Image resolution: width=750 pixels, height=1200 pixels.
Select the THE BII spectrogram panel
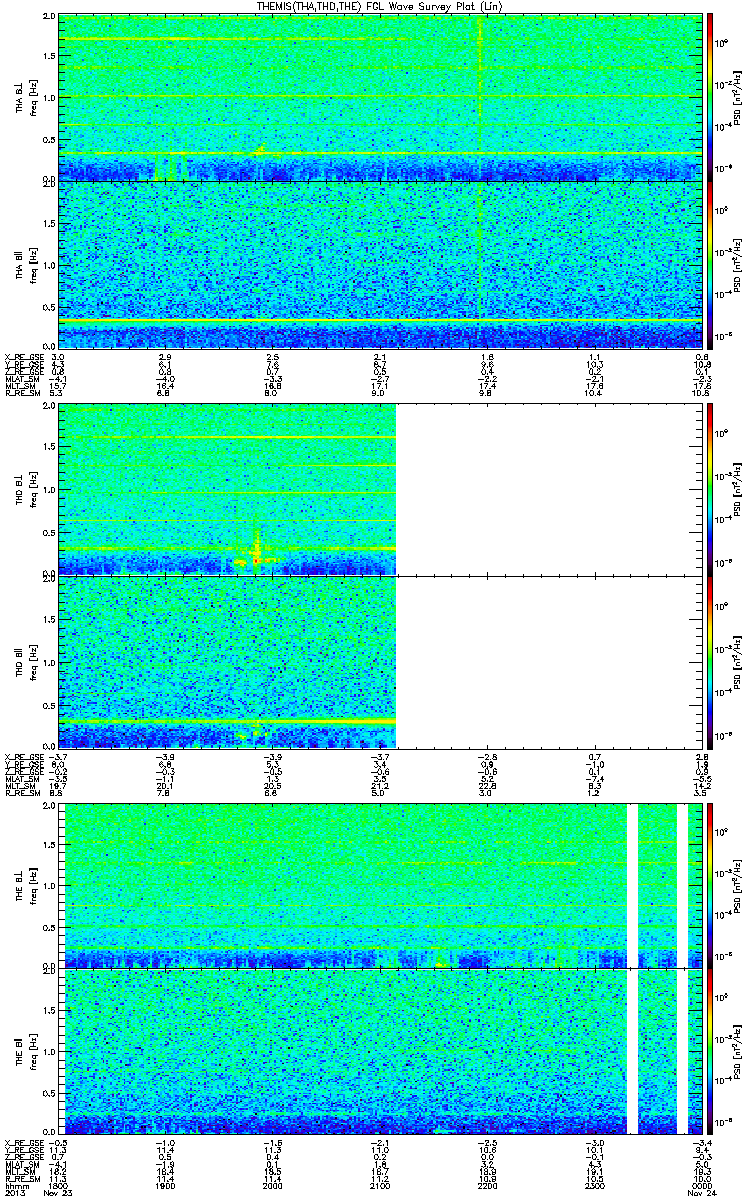point(380,1051)
